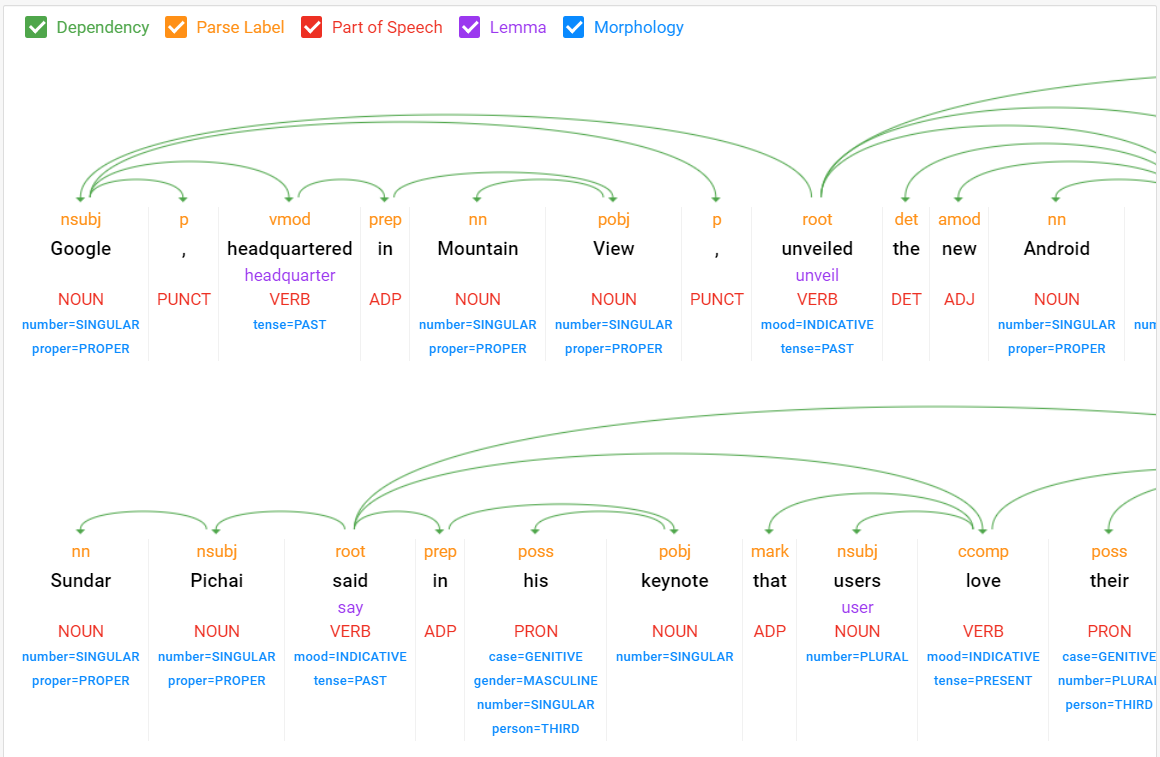Click the 'Pichai' nsubj token
1160x757 pixels.
click(x=217, y=580)
